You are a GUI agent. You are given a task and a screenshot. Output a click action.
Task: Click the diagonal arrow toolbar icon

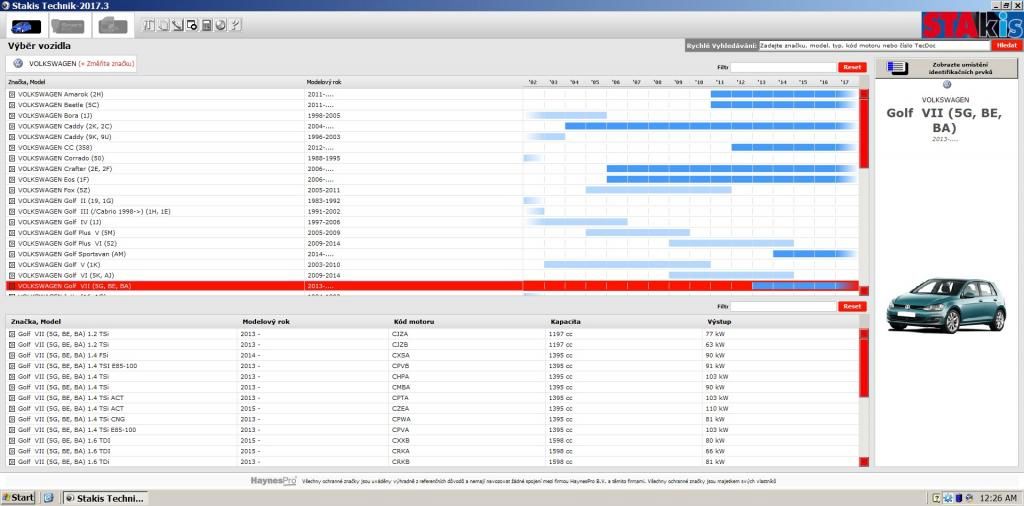[177, 25]
